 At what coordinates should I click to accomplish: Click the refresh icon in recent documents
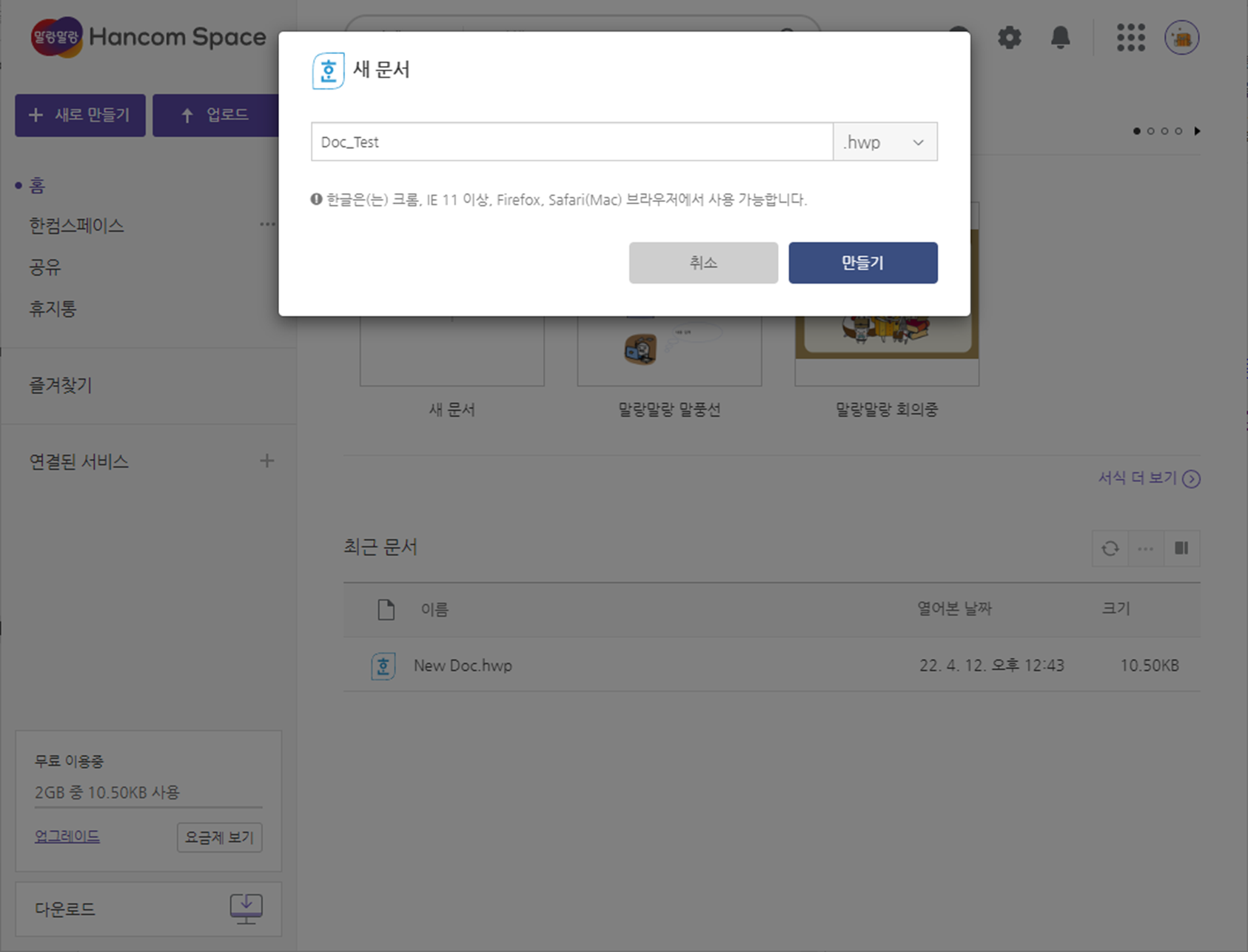click(x=1110, y=549)
